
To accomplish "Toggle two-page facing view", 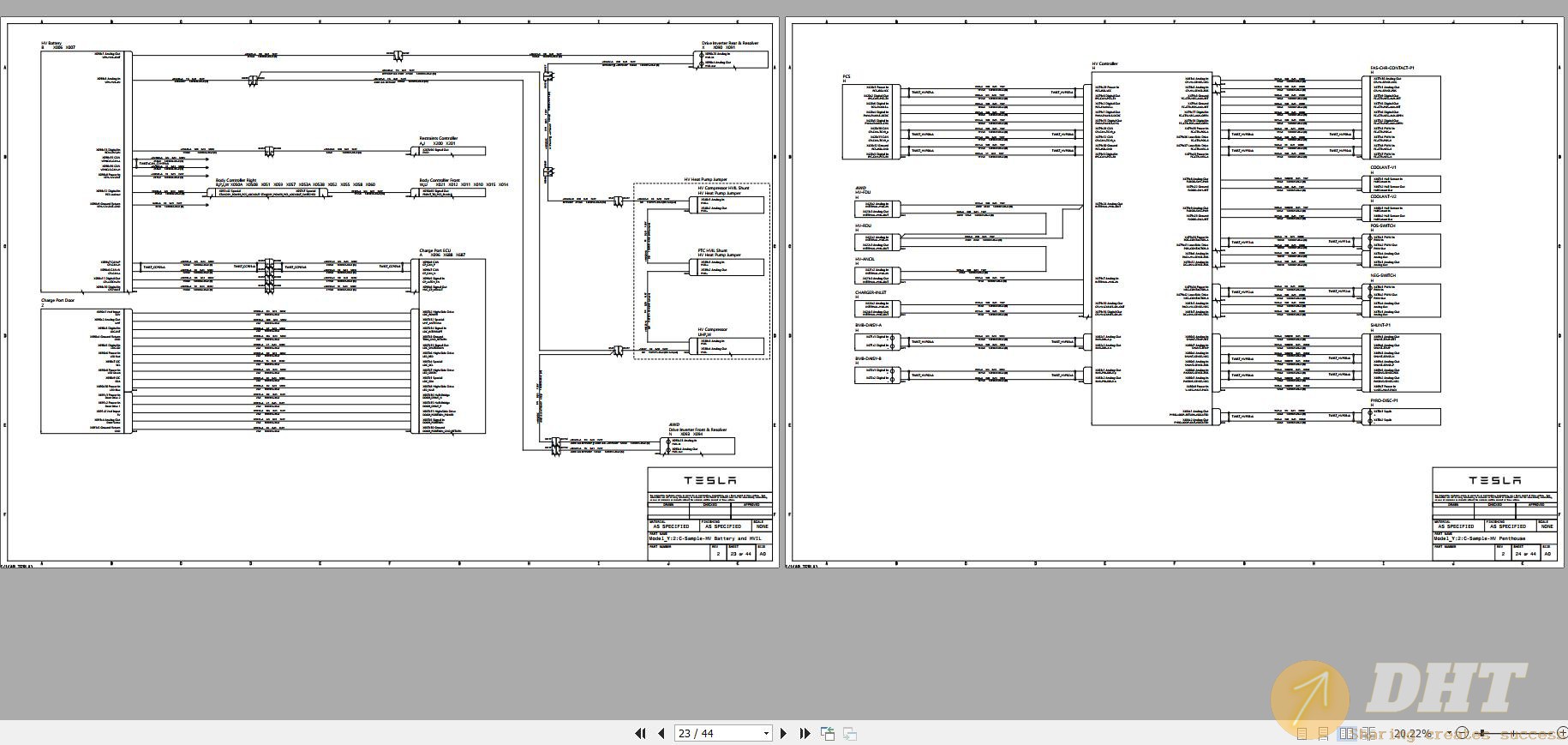I will pyautogui.click(x=1347, y=734).
